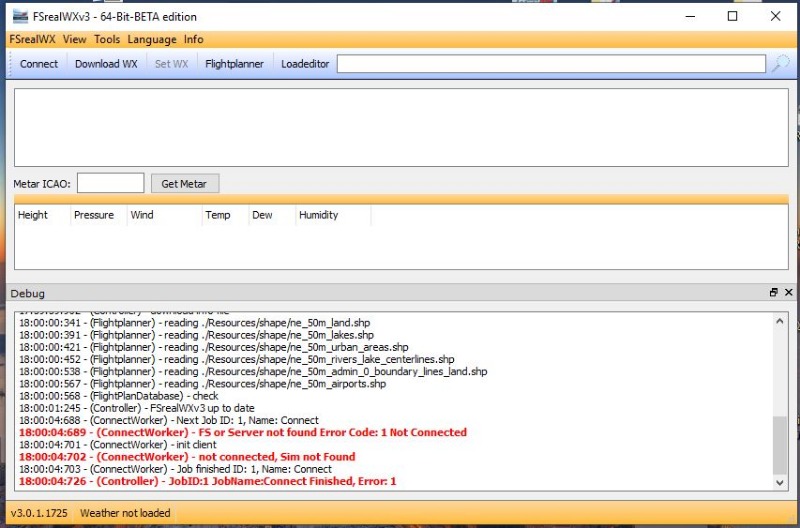Click the toolbar search input field

[x=551, y=64]
